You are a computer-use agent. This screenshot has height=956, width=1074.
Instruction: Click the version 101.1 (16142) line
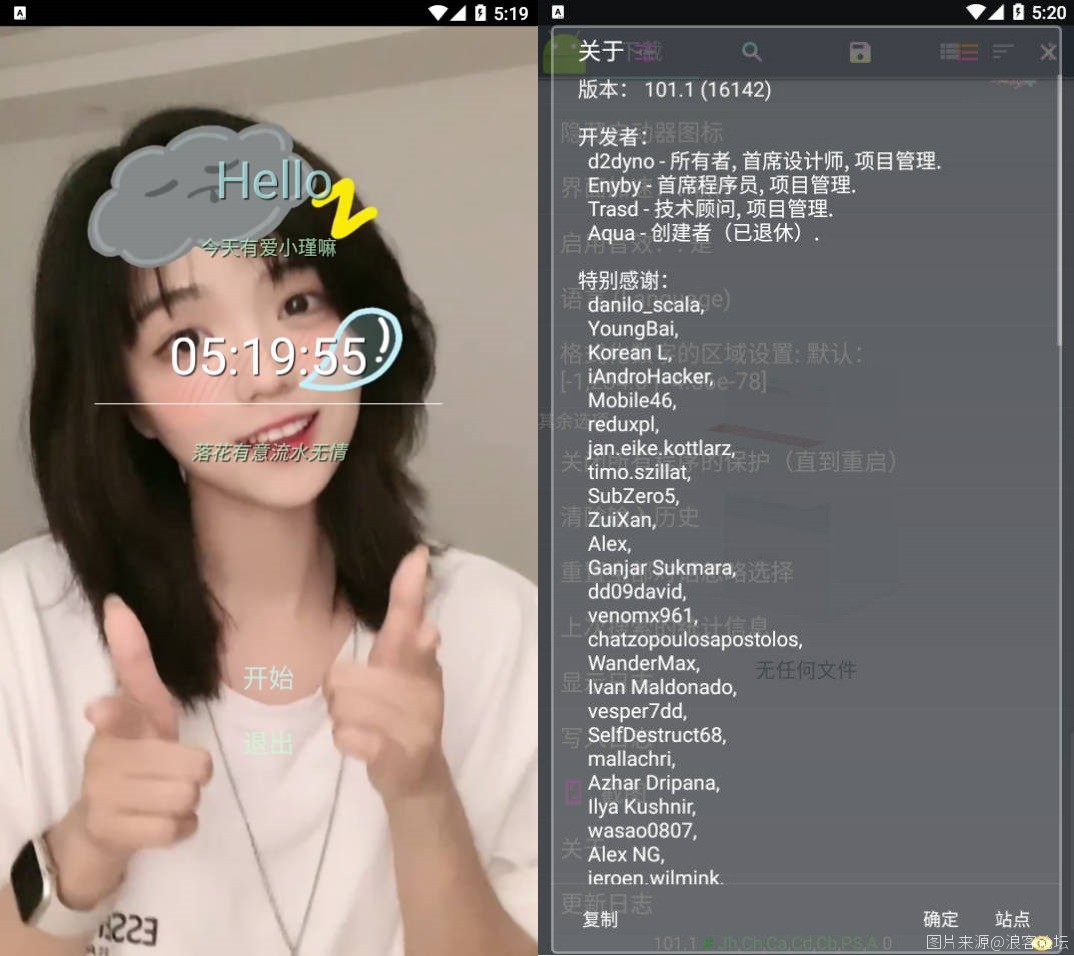pos(675,89)
